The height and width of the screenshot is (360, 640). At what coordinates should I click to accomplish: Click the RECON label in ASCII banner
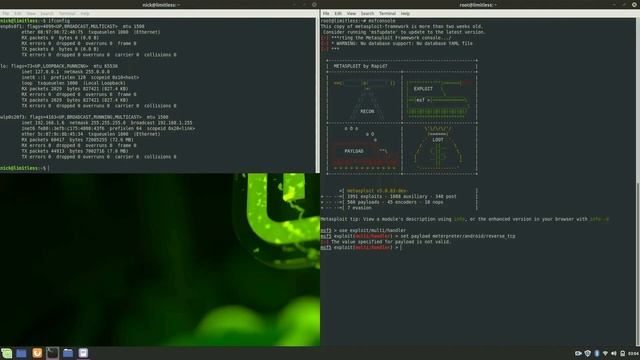[x=367, y=111]
